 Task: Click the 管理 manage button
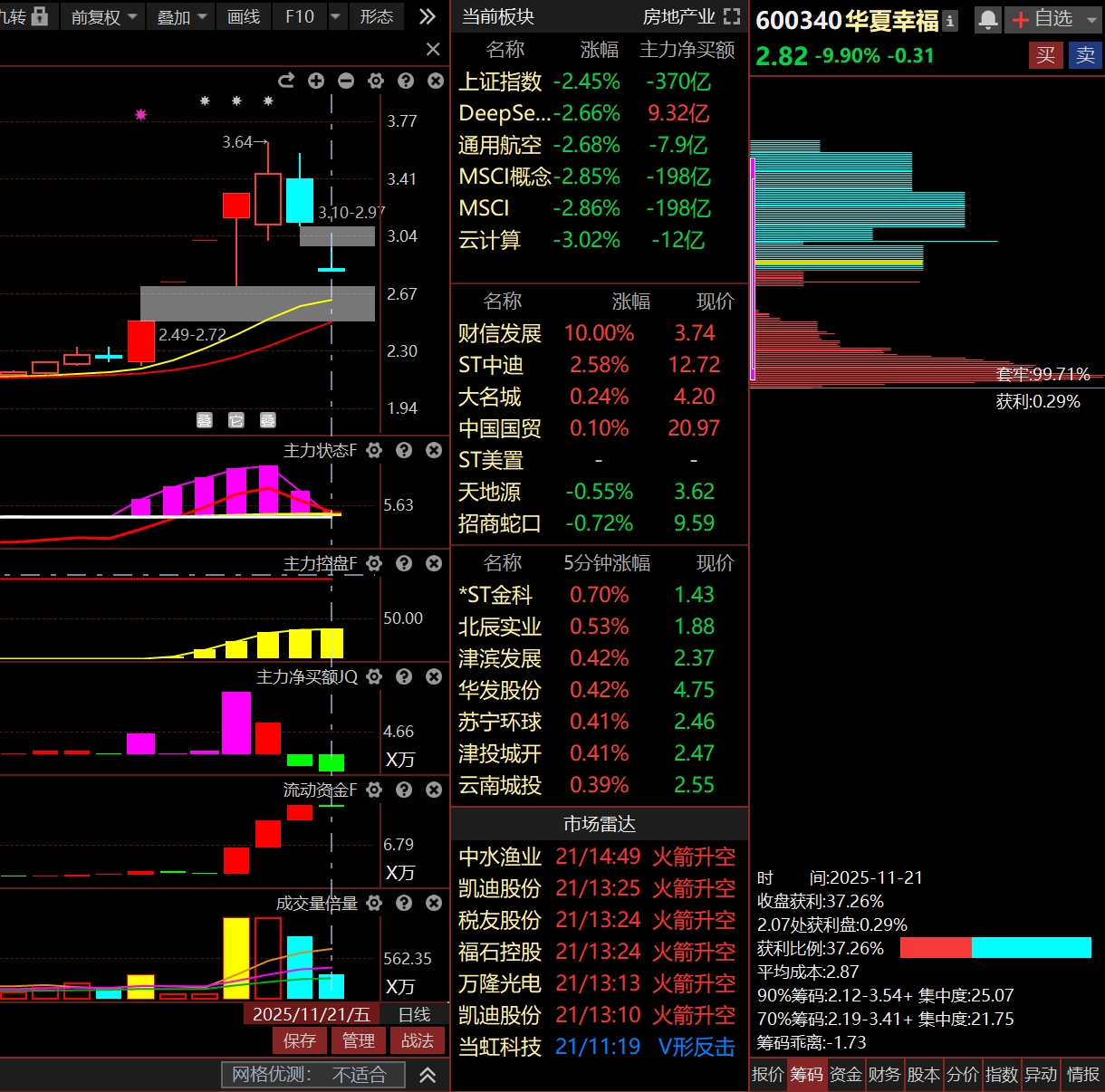pos(359,1040)
